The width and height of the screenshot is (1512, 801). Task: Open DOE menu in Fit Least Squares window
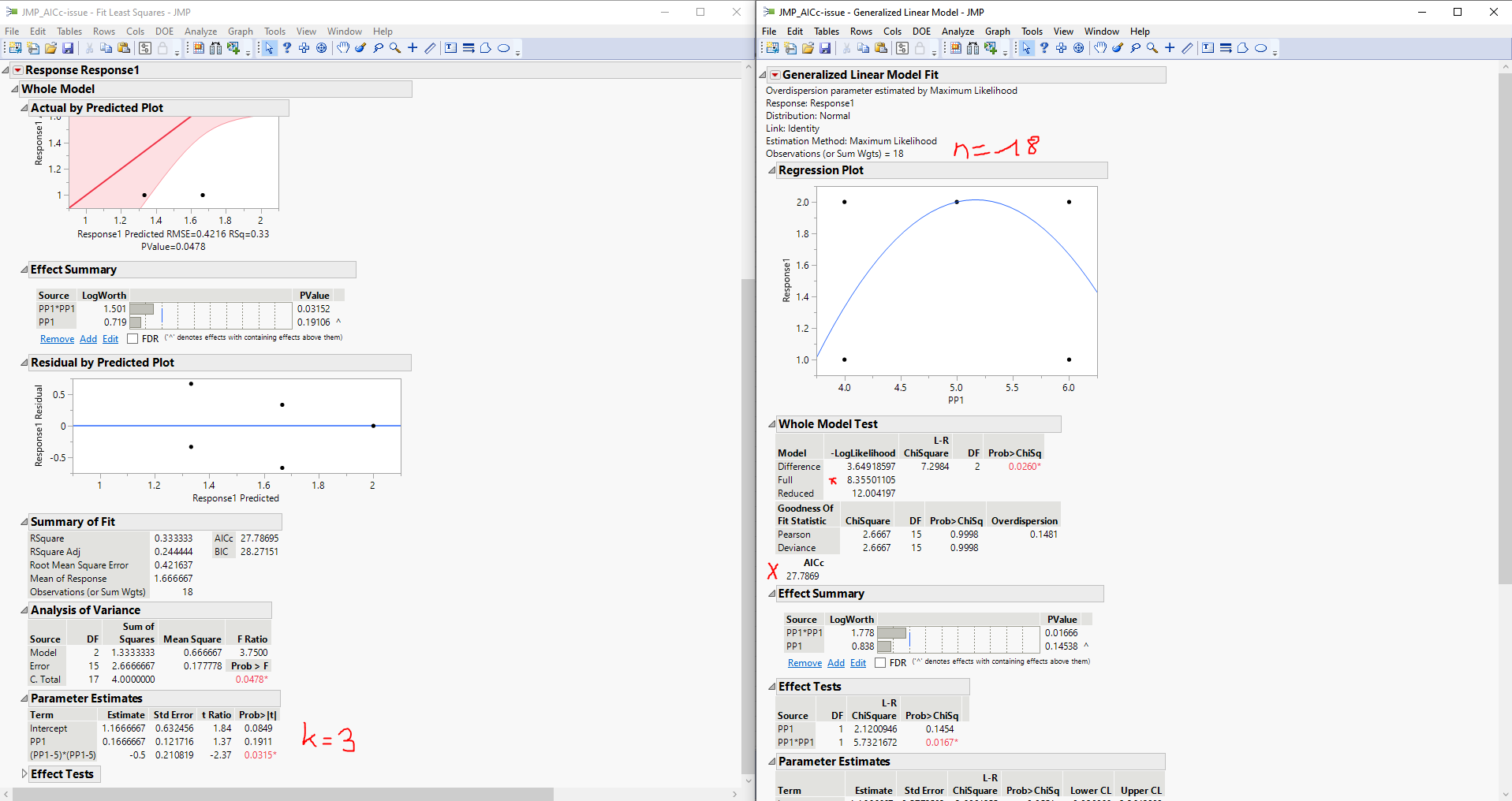(164, 32)
